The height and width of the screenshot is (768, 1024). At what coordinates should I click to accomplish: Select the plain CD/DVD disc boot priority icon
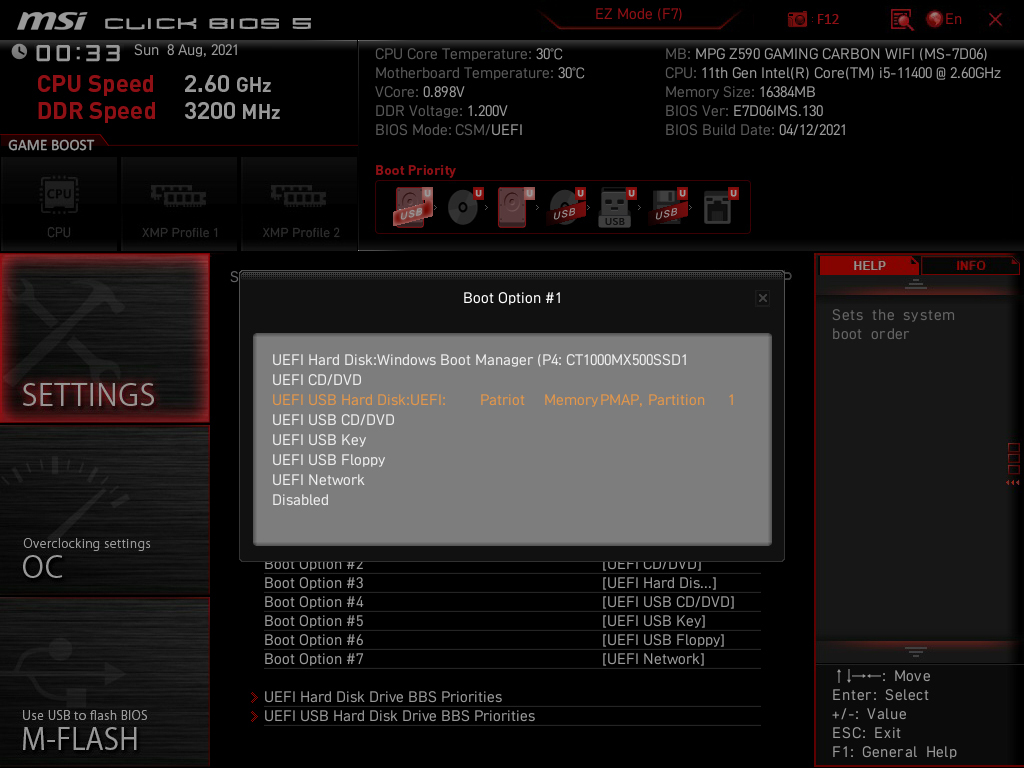464,207
